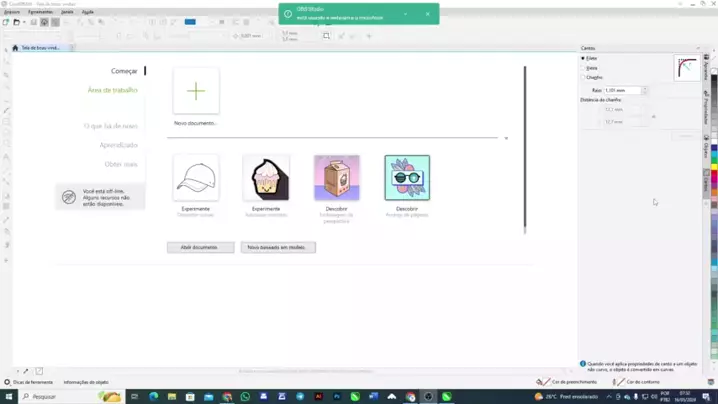Select the Filete corner radio button
Viewport: 718px width, 404px height.
pyautogui.click(x=583, y=58)
